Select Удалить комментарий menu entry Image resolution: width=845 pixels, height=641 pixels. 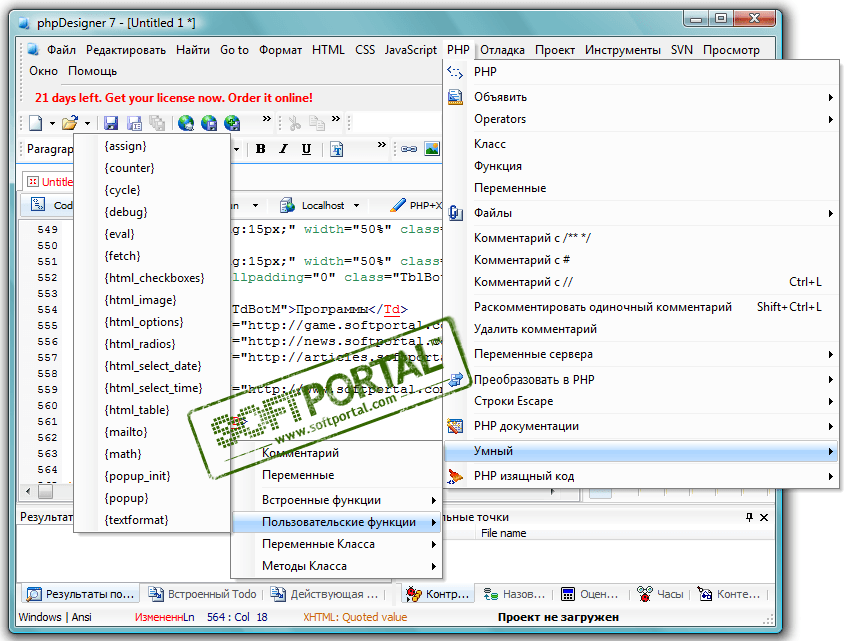641,329
